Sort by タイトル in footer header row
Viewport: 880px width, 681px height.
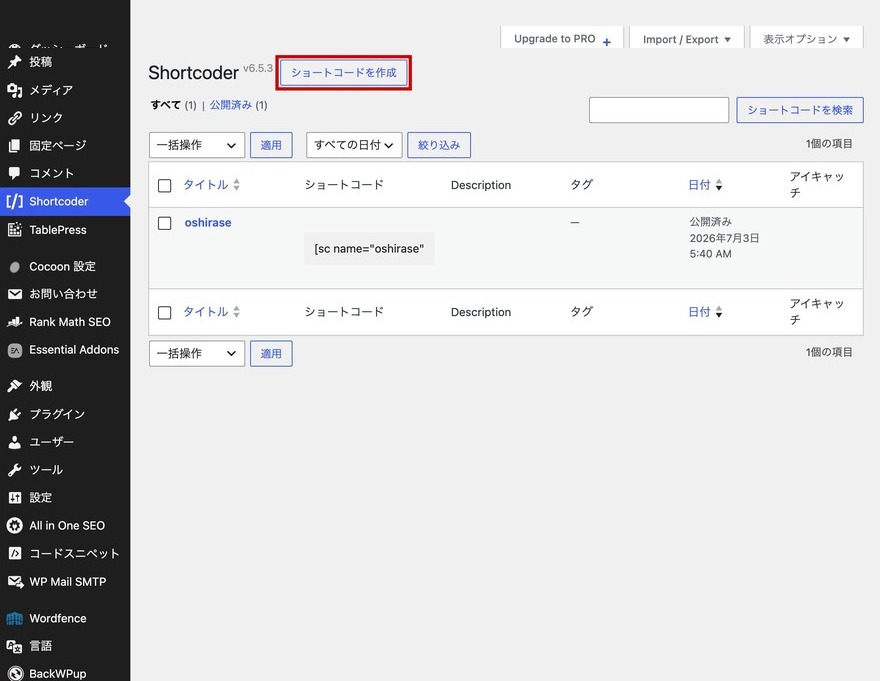[x=205, y=312]
